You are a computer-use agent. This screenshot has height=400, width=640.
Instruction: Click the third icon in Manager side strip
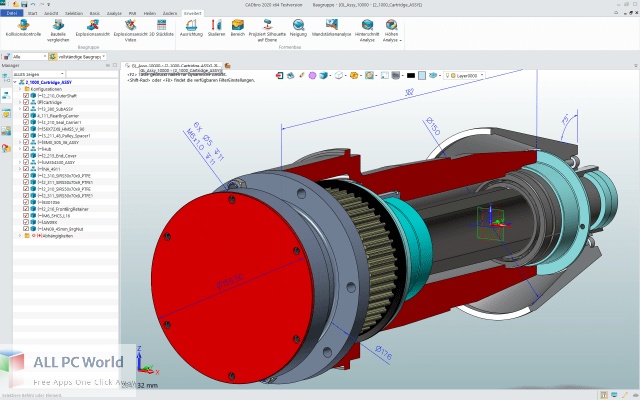pyautogui.click(x=6, y=113)
